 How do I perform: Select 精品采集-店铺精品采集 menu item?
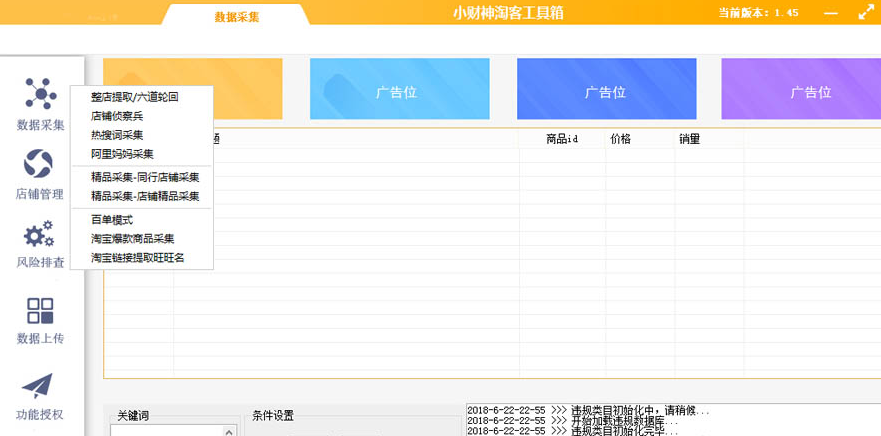click(x=145, y=196)
